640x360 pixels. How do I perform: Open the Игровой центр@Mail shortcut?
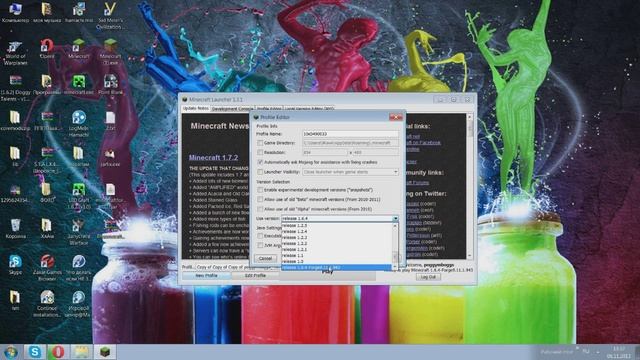pyautogui.click(x=78, y=304)
